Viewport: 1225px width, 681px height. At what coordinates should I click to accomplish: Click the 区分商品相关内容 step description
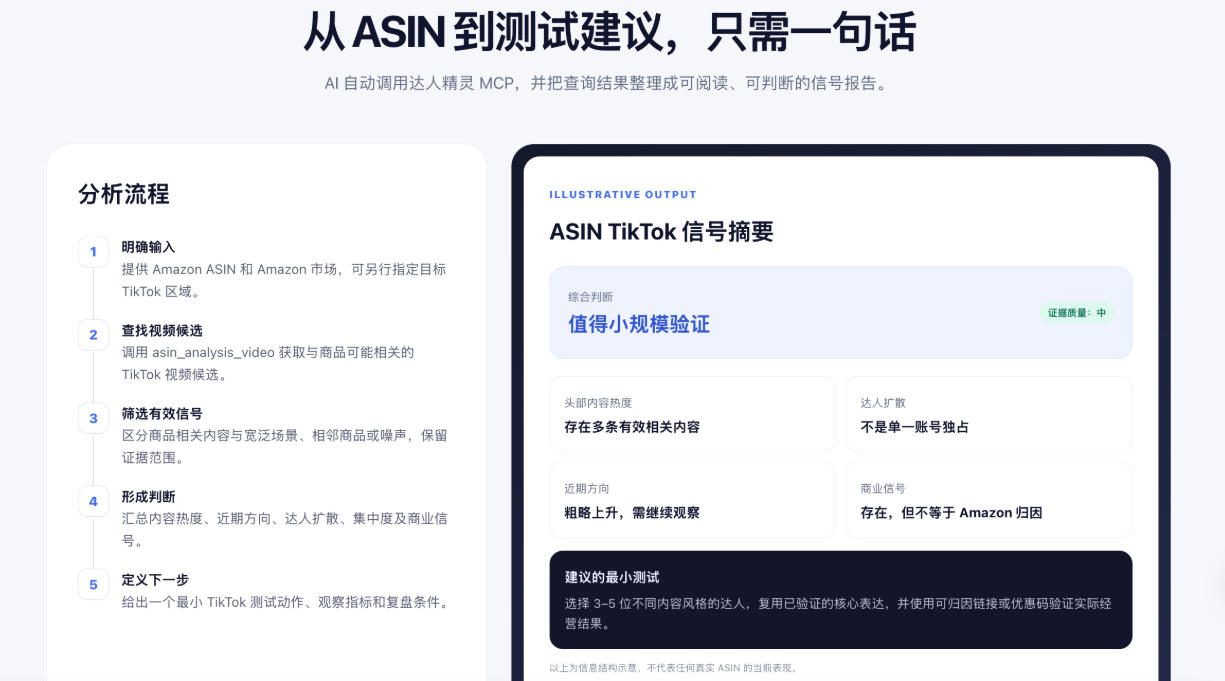click(x=285, y=447)
